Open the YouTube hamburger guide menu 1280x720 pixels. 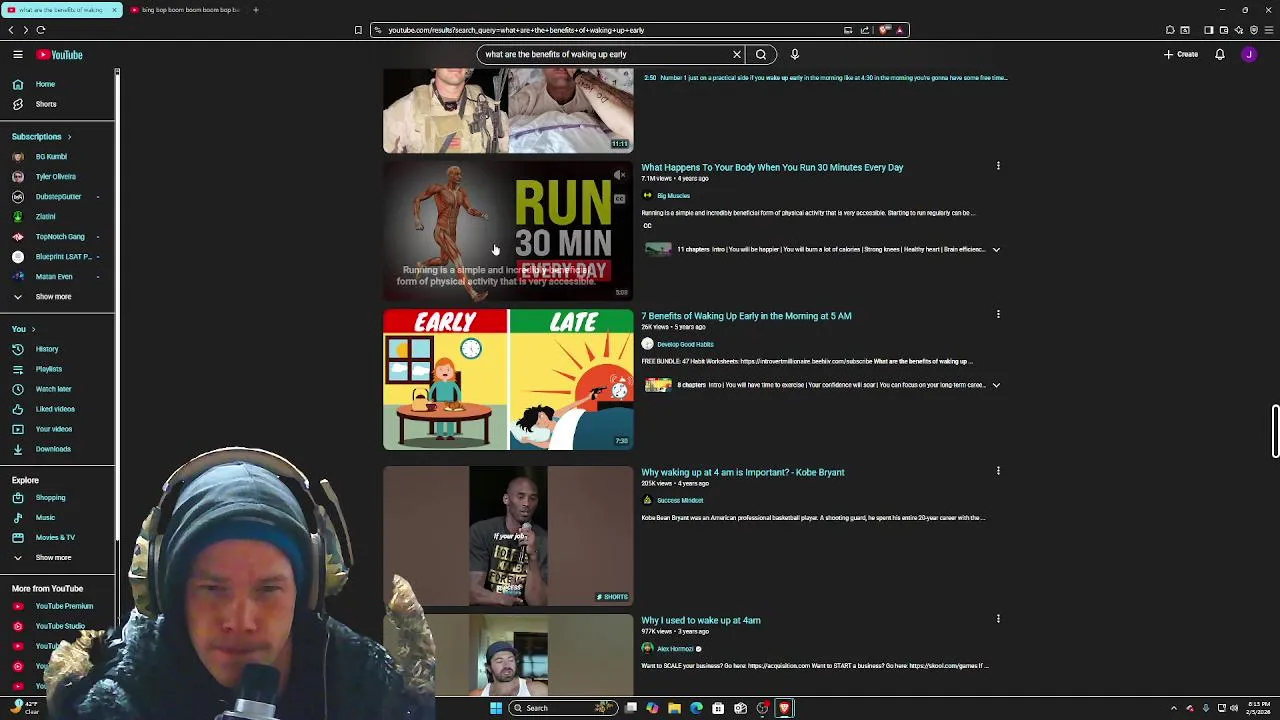pyautogui.click(x=18, y=55)
